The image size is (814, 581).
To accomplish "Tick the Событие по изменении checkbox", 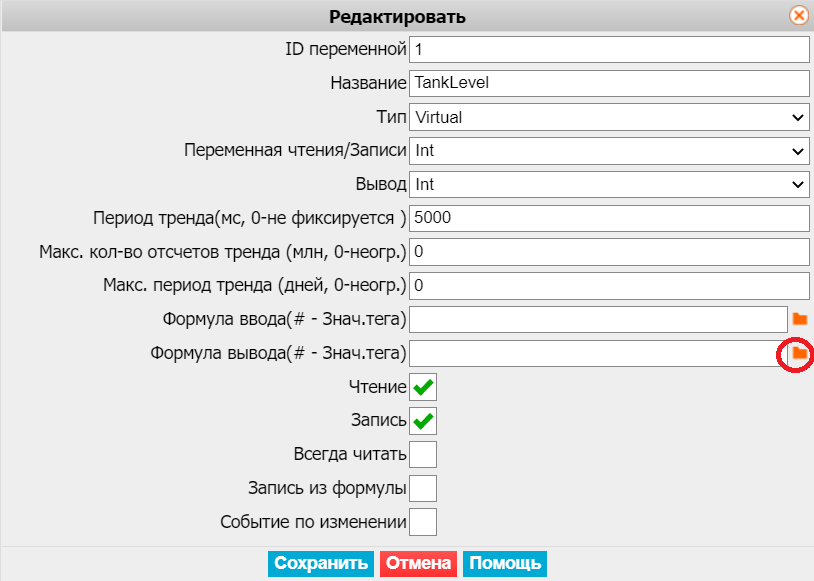I will [423, 522].
